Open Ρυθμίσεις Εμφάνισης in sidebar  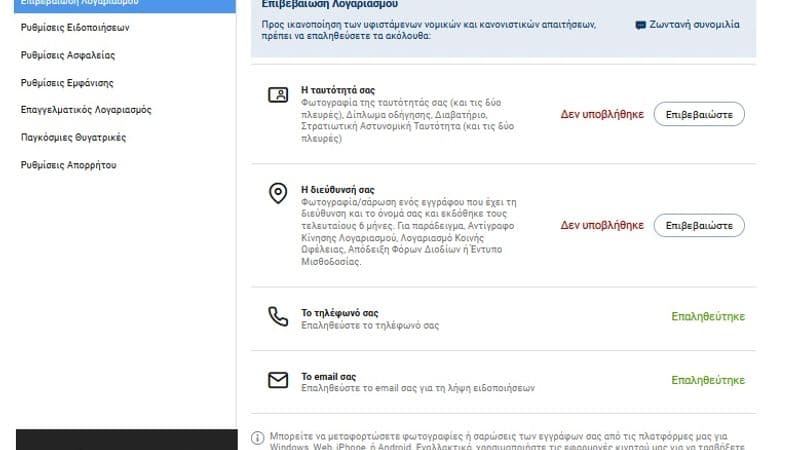67,83
